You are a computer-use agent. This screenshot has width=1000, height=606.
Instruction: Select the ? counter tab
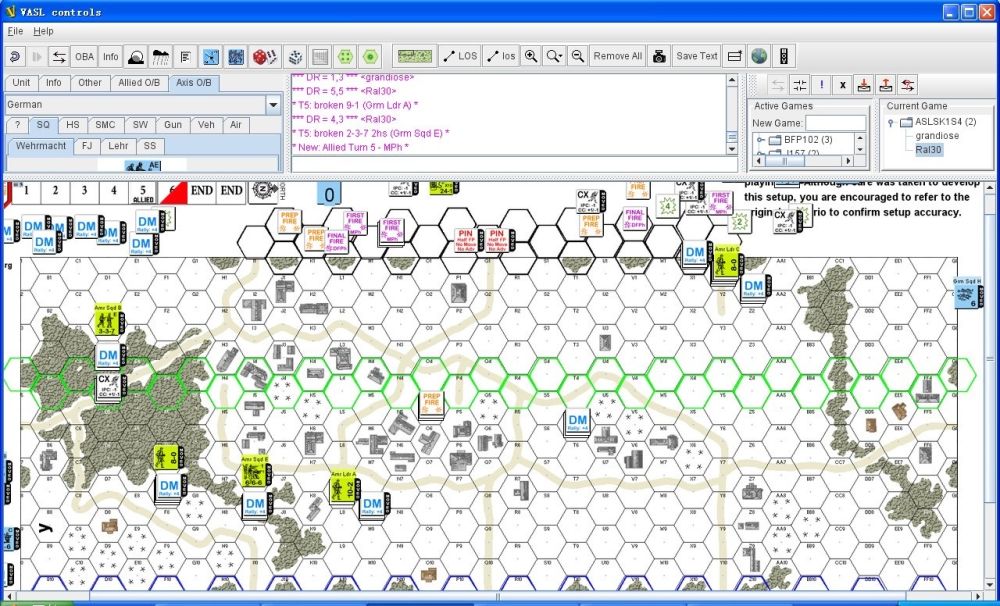click(x=17, y=125)
